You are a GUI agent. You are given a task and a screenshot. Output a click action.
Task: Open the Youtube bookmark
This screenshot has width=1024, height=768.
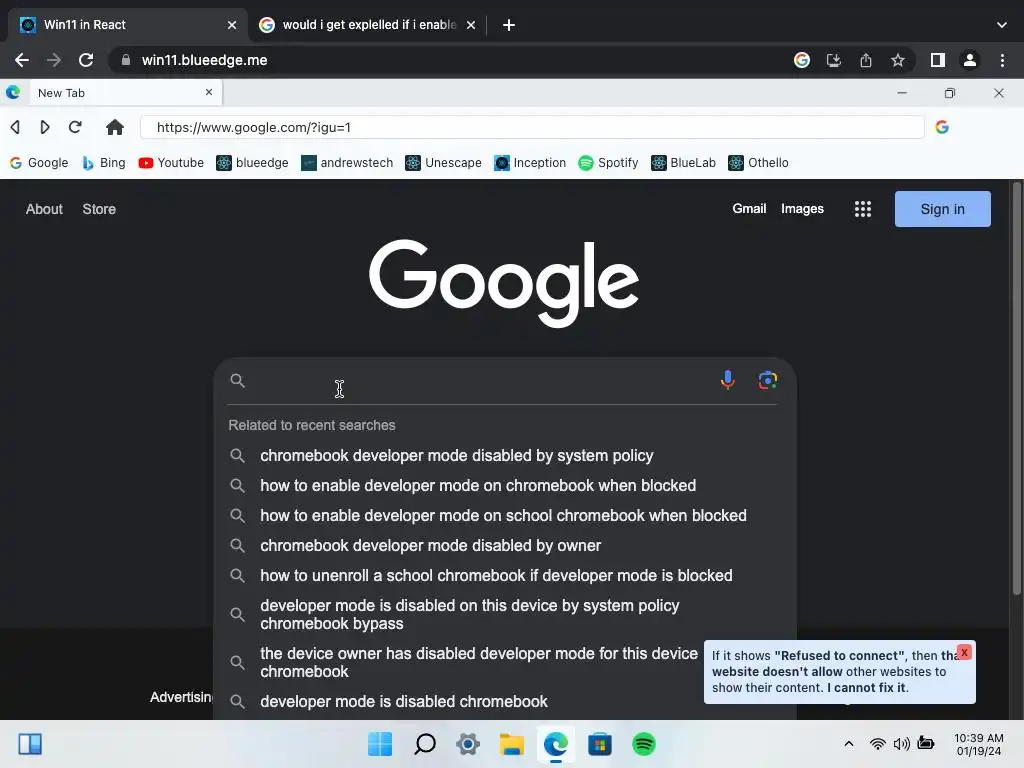tap(171, 163)
